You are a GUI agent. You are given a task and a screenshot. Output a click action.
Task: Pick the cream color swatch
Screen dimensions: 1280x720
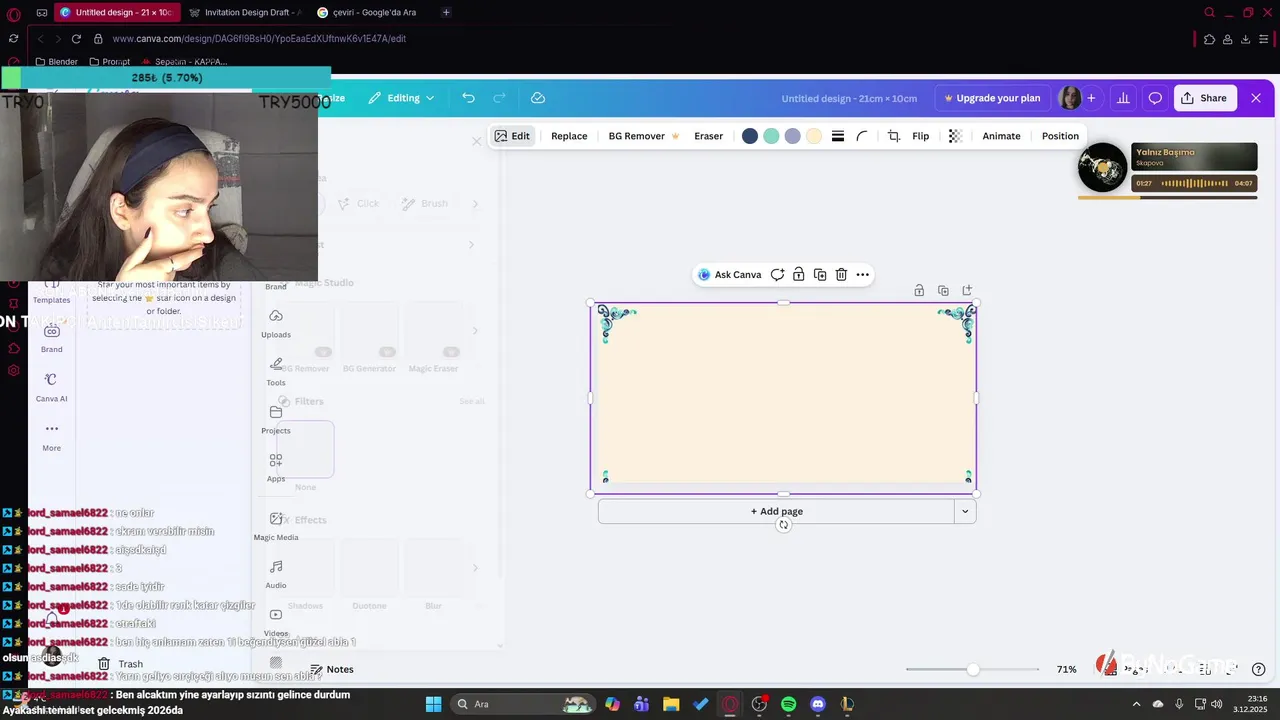pos(814,136)
